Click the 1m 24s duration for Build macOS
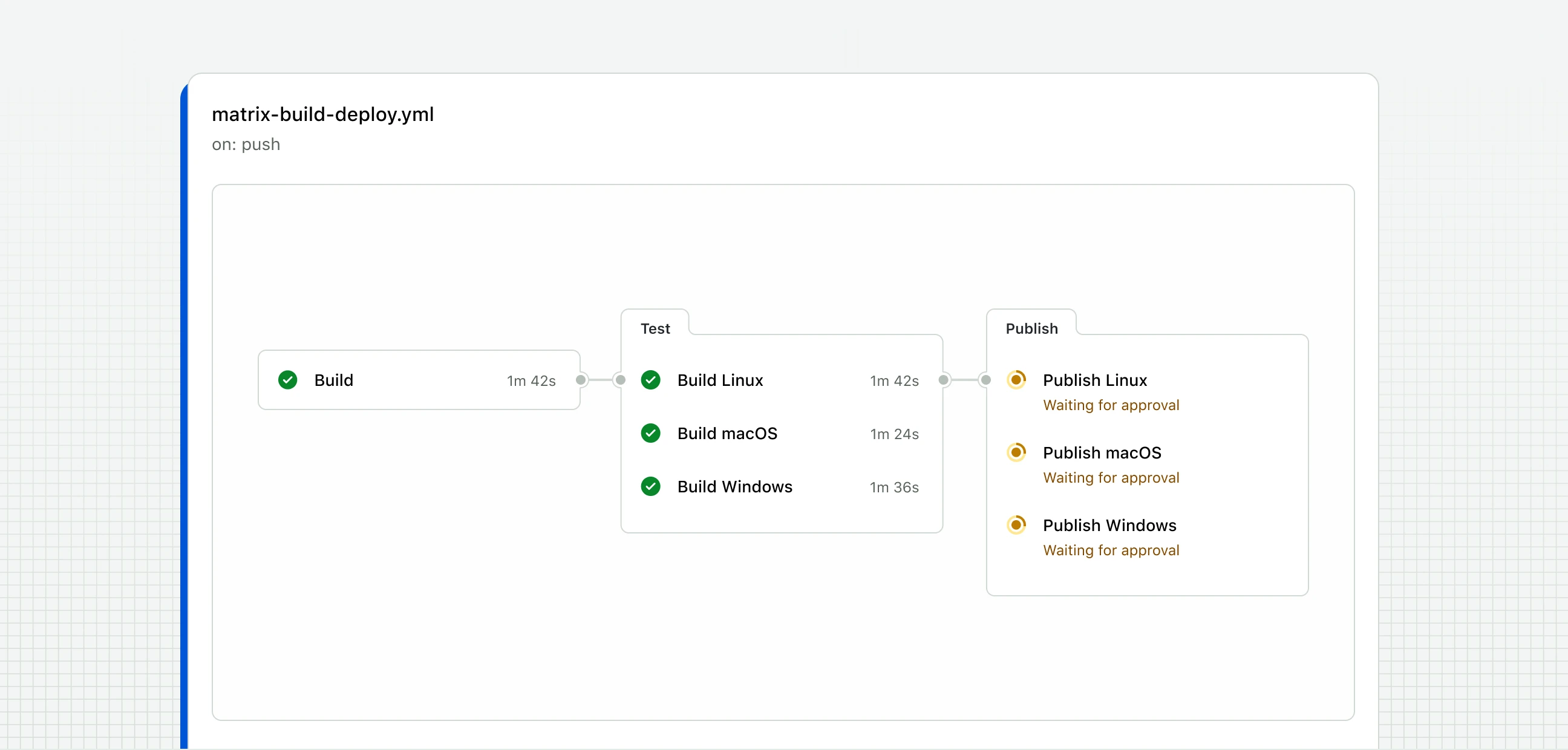This screenshot has width=1568, height=750. 894,434
